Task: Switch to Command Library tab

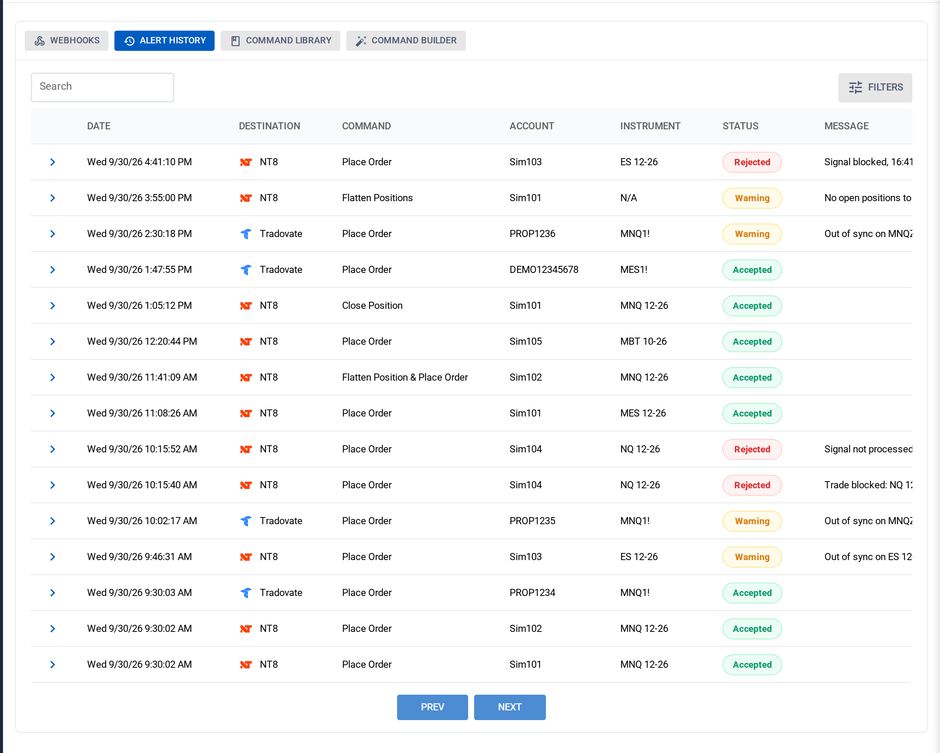Action: click(x=280, y=41)
